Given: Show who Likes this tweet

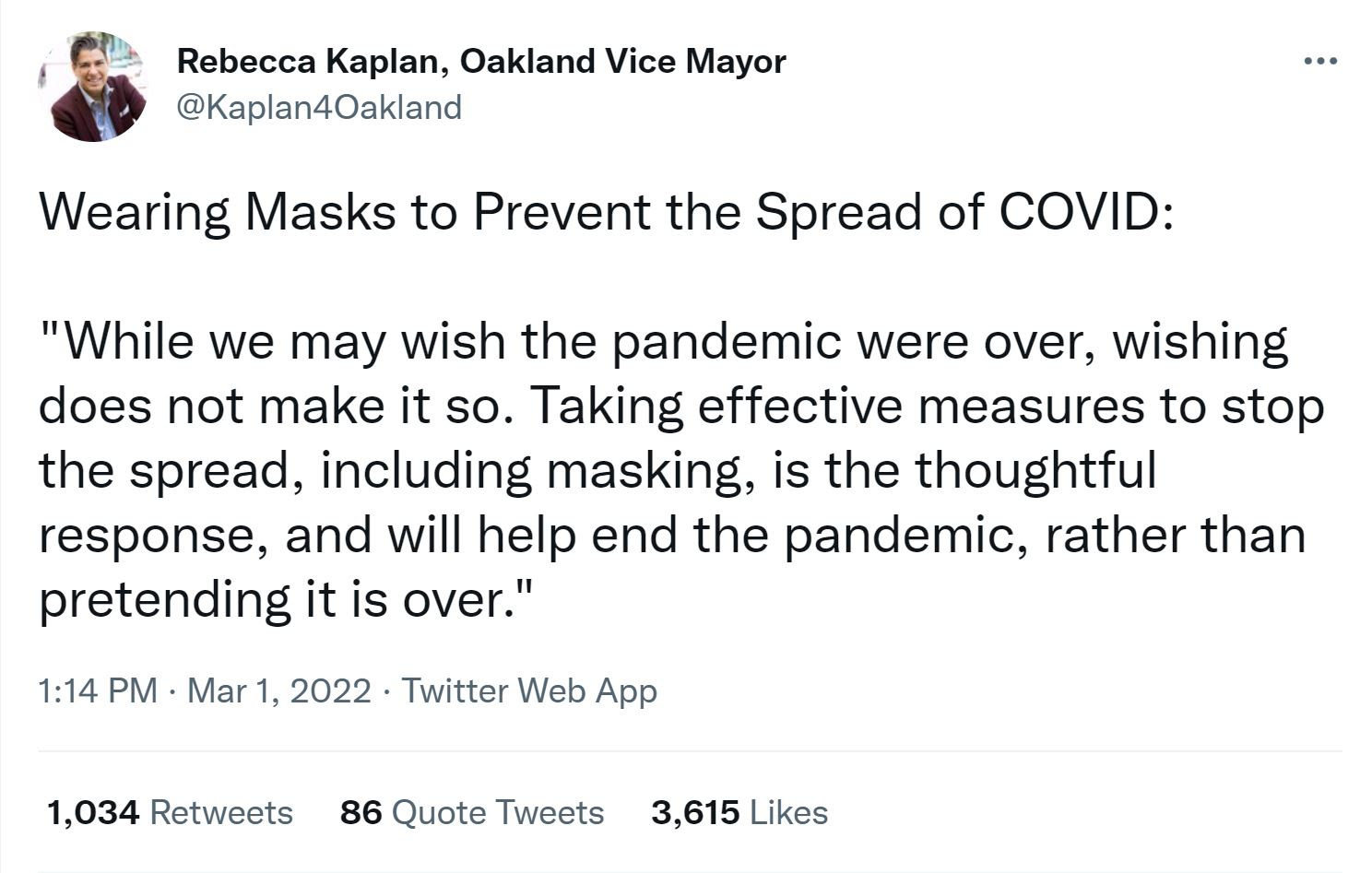Looking at the screenshot, I should [x=788, y=812].
